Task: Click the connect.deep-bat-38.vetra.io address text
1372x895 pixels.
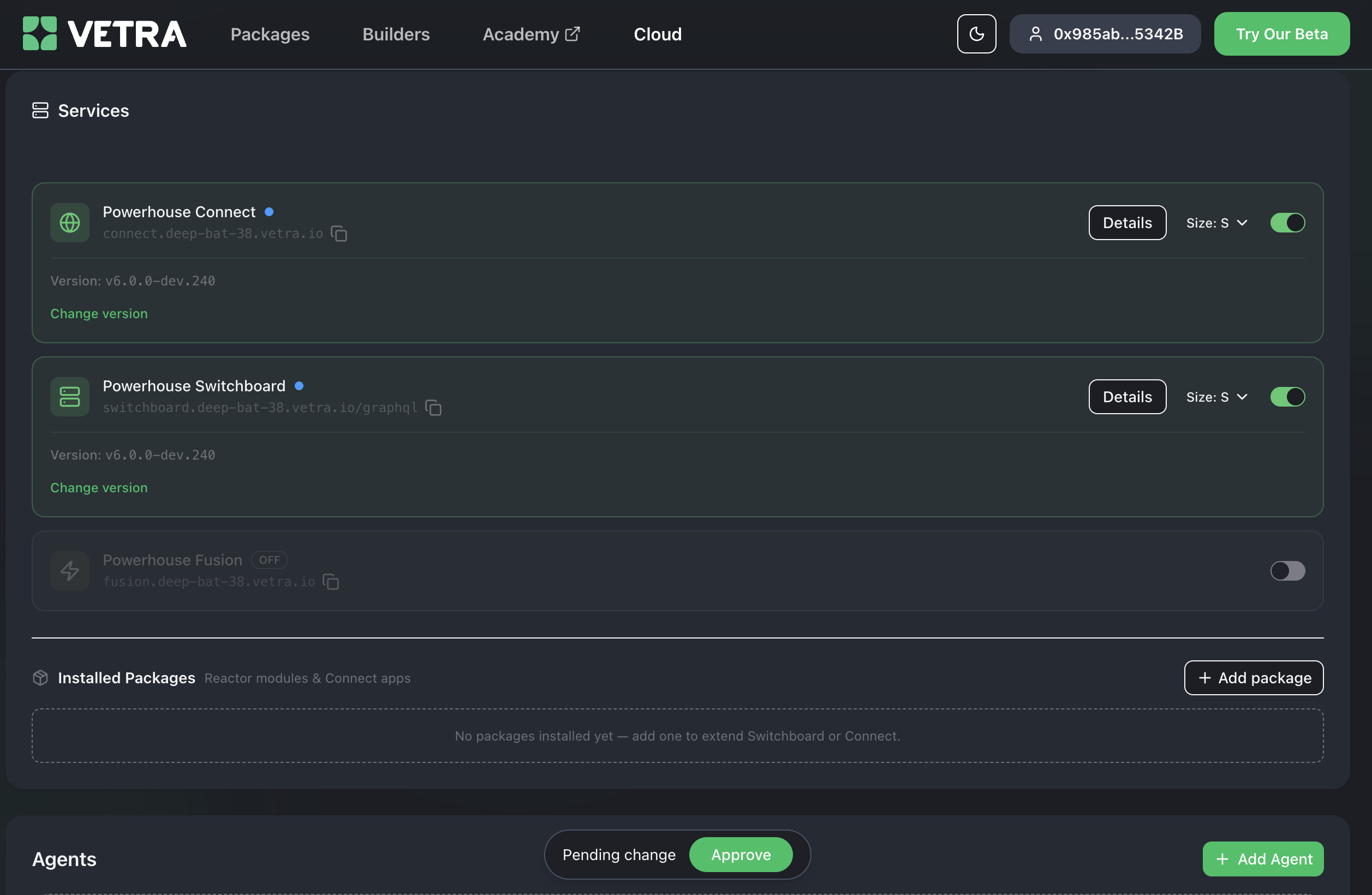Action: tap(213, 234)
